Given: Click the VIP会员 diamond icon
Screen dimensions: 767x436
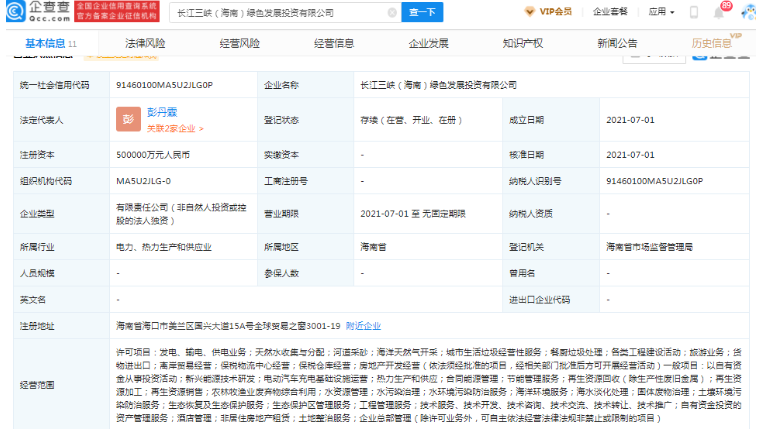Looking at the screenshot, I should click(529, 12).
